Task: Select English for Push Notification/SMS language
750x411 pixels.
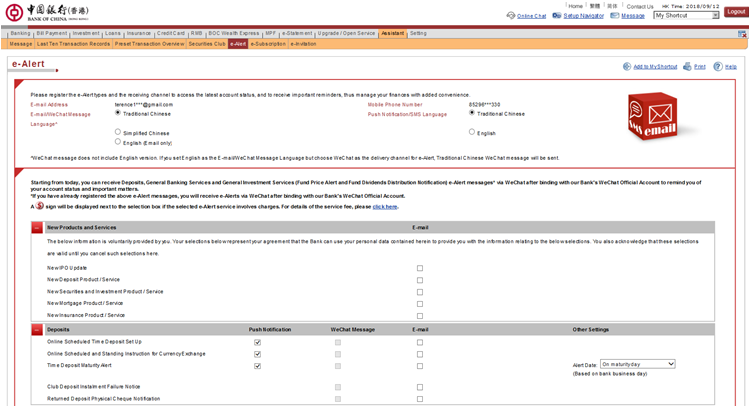Action: [x=472, y=132]
